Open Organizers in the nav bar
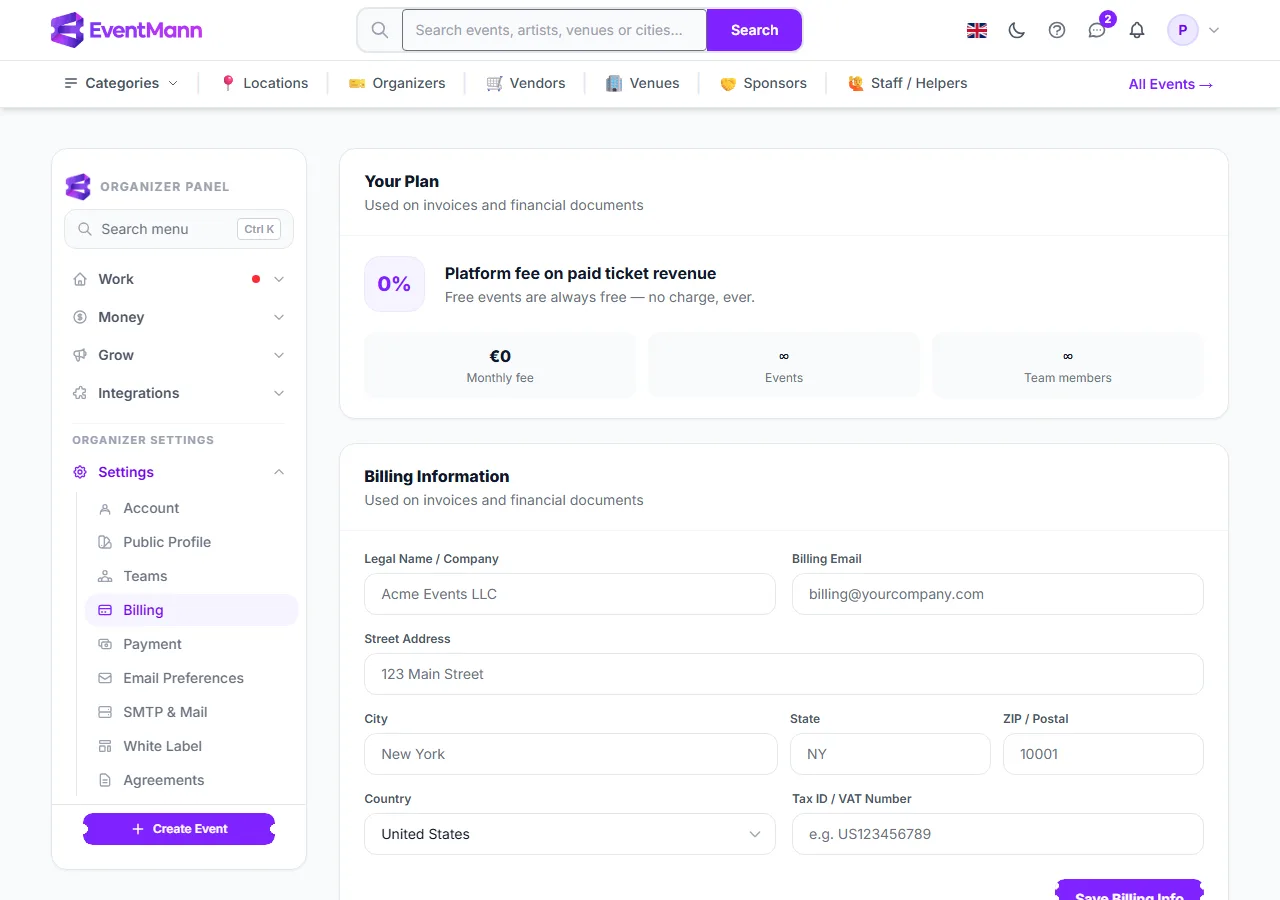Screen dimensions: 1280x900 pyautogui.click(x=396, y=83)
